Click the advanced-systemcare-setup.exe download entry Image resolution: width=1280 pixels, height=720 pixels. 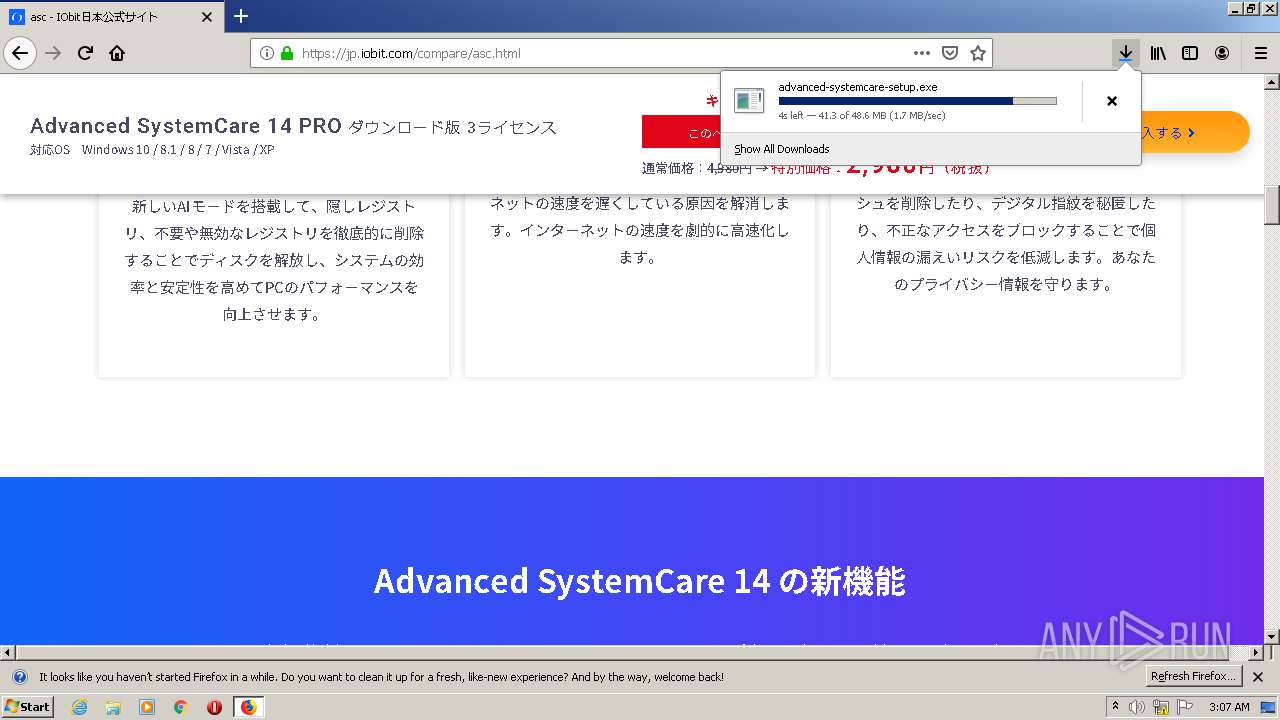[x=901, y=101]
